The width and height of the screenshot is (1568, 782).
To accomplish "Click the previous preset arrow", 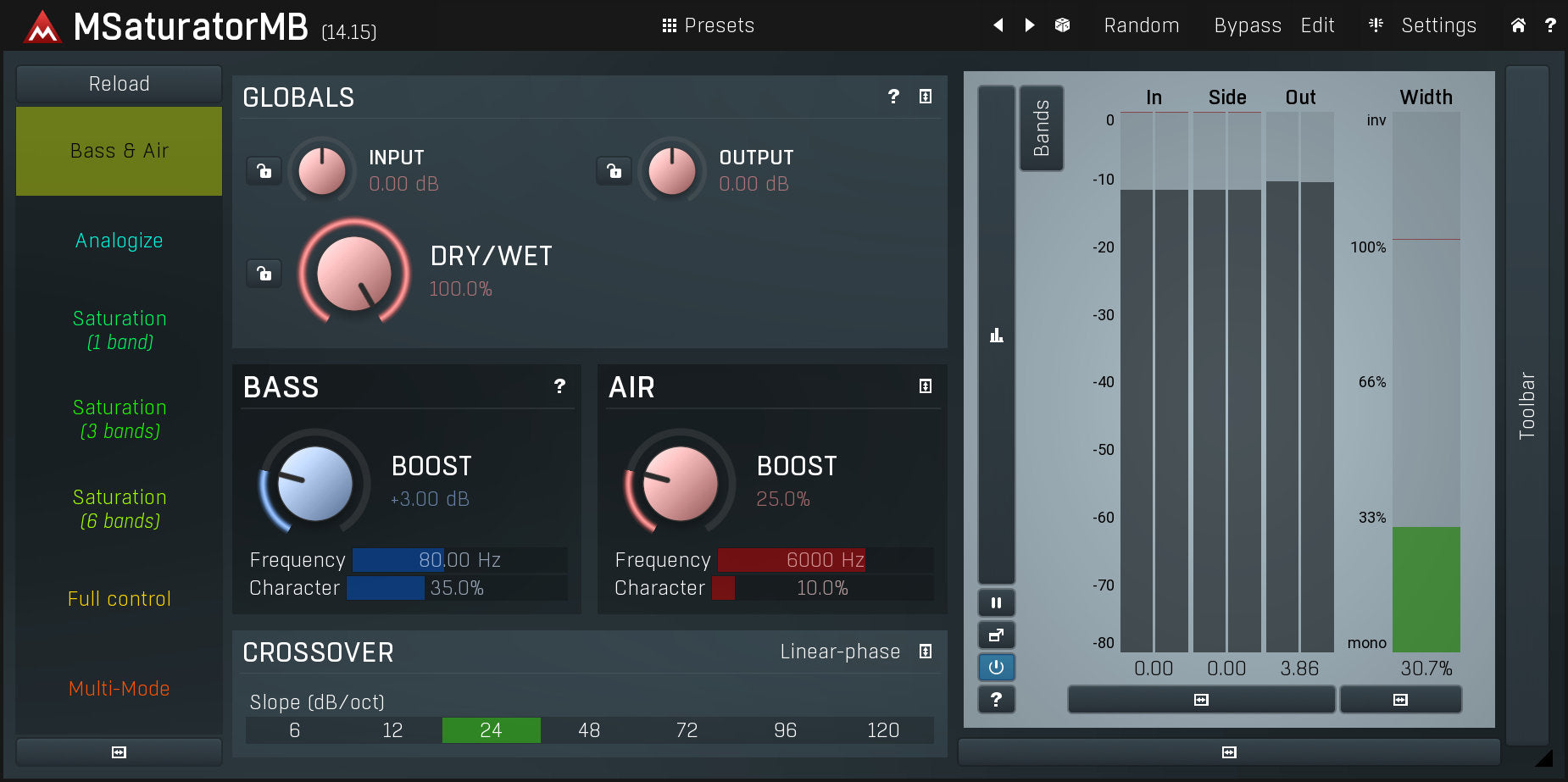I will (x=998, y=25).
